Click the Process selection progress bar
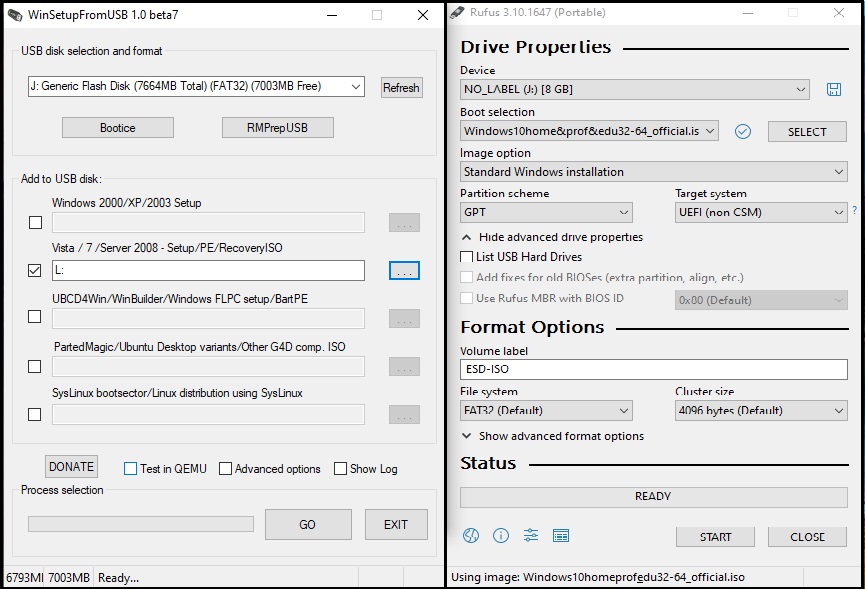 (141, 524)
